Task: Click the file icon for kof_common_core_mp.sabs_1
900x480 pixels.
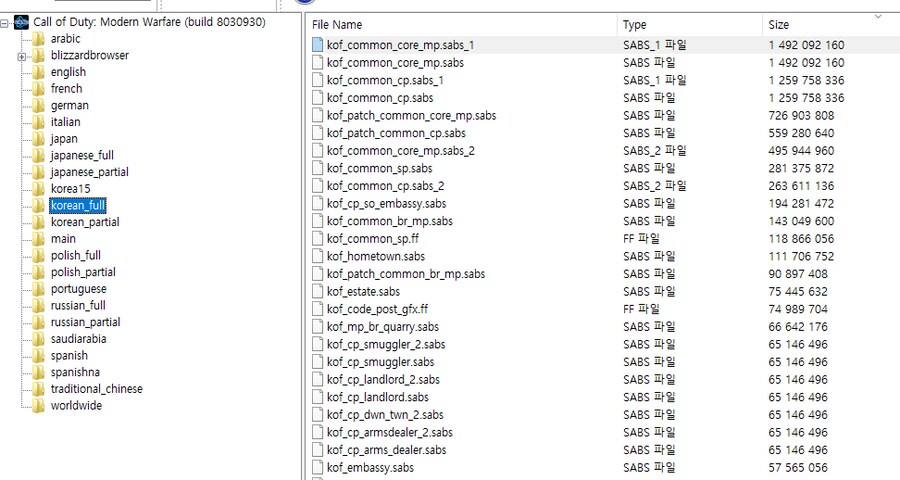Action: 317,45
